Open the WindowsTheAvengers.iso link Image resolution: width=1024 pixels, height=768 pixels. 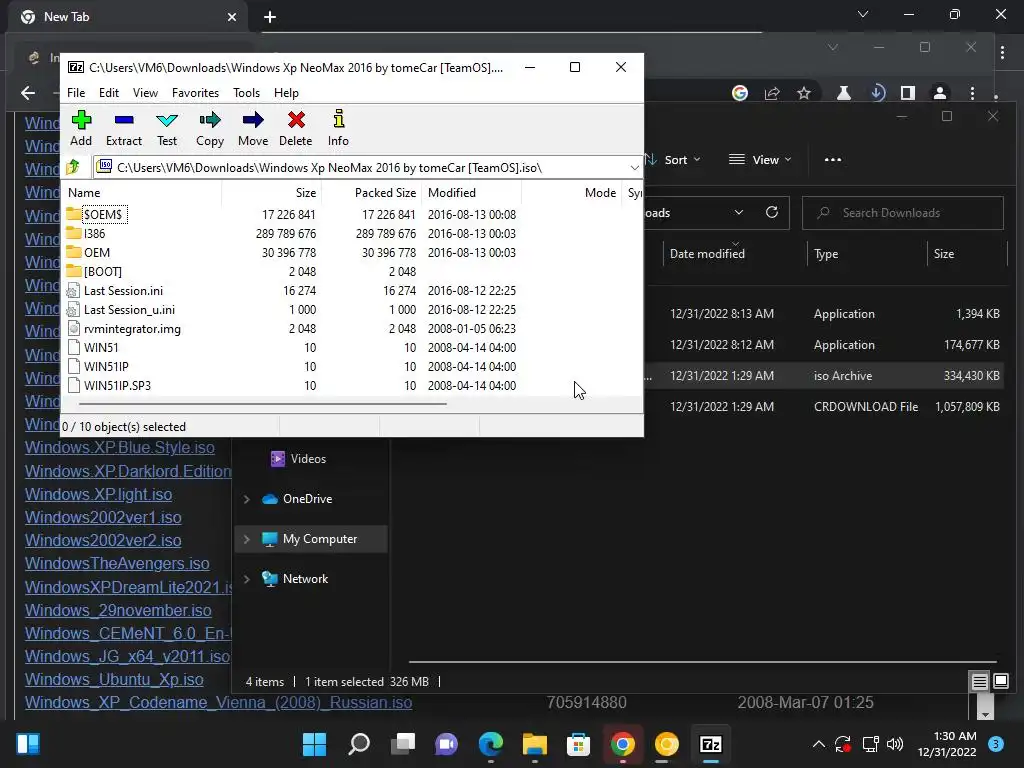[x=117, y=563]
